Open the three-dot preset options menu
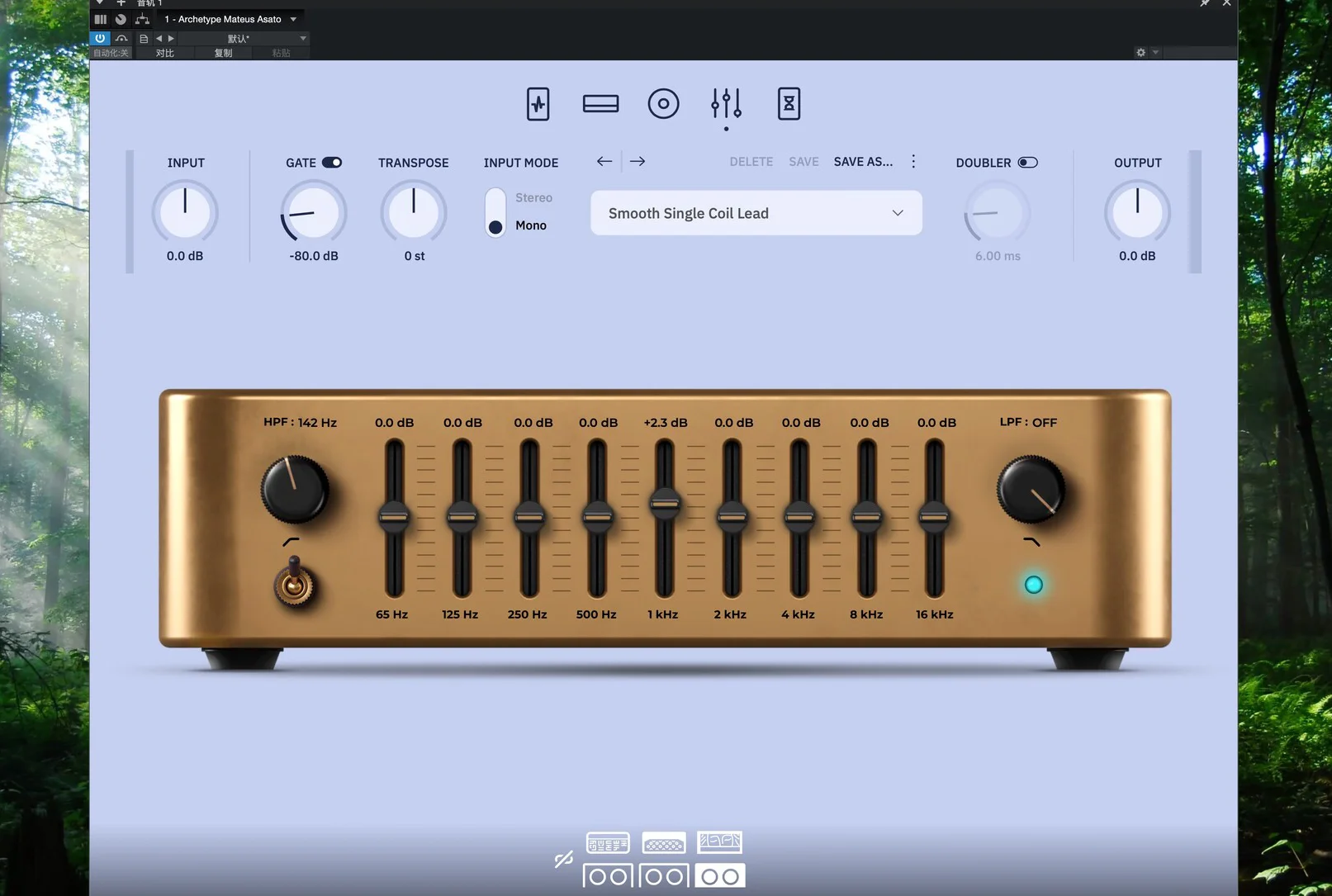Screen dimensions: 1332x896 pyautogui.click(x=913, y=162)
